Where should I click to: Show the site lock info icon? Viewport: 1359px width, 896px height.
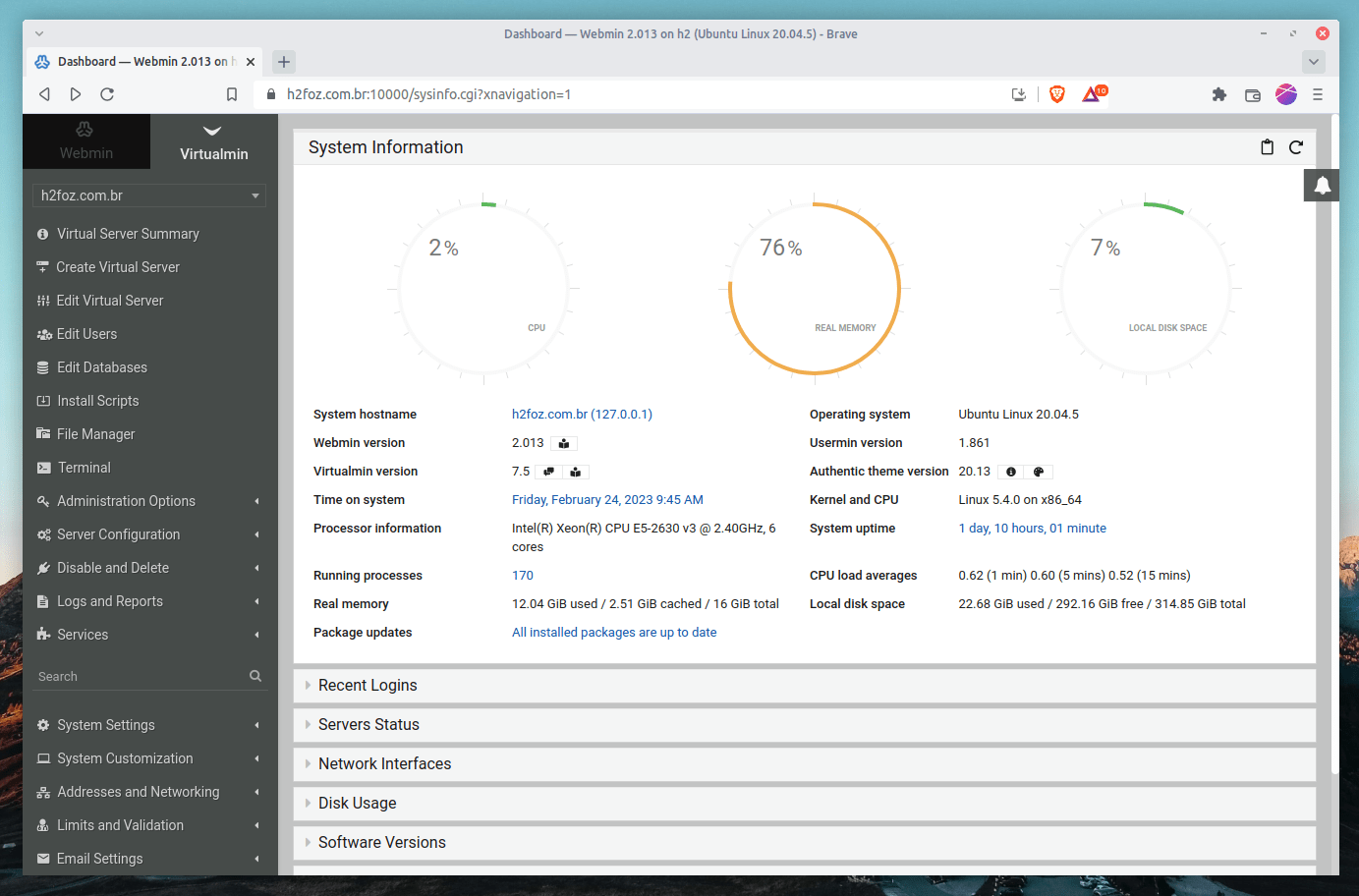(271, 94)
